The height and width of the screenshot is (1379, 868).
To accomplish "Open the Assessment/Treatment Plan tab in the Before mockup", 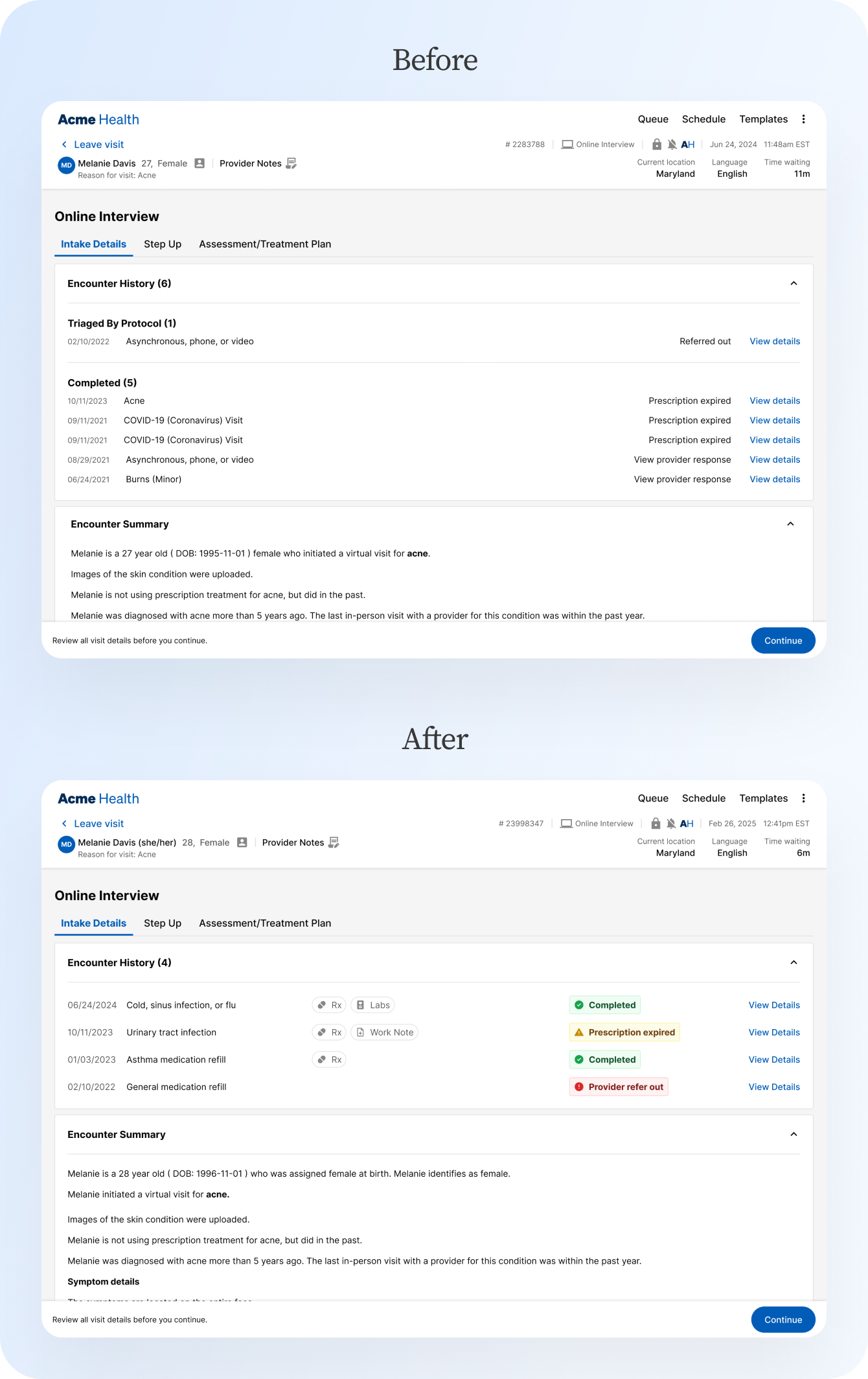I will point(265,244).
